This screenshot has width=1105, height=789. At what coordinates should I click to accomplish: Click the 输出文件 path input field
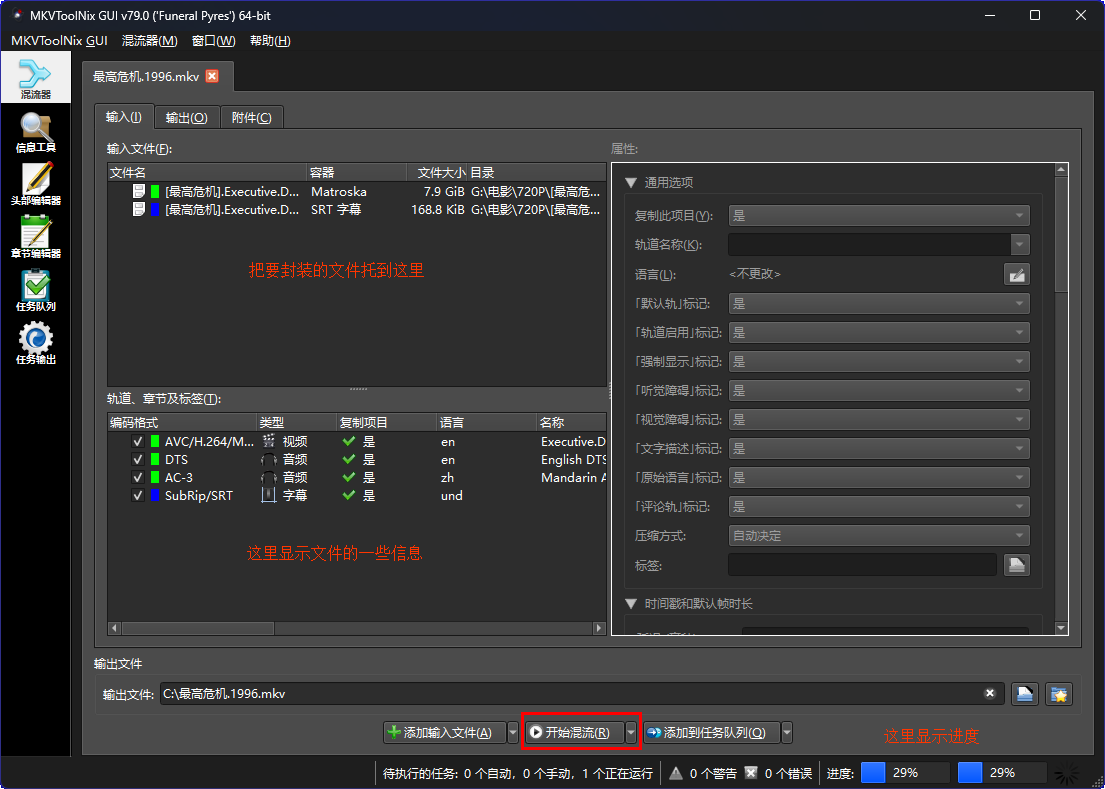tap(571, 694)
